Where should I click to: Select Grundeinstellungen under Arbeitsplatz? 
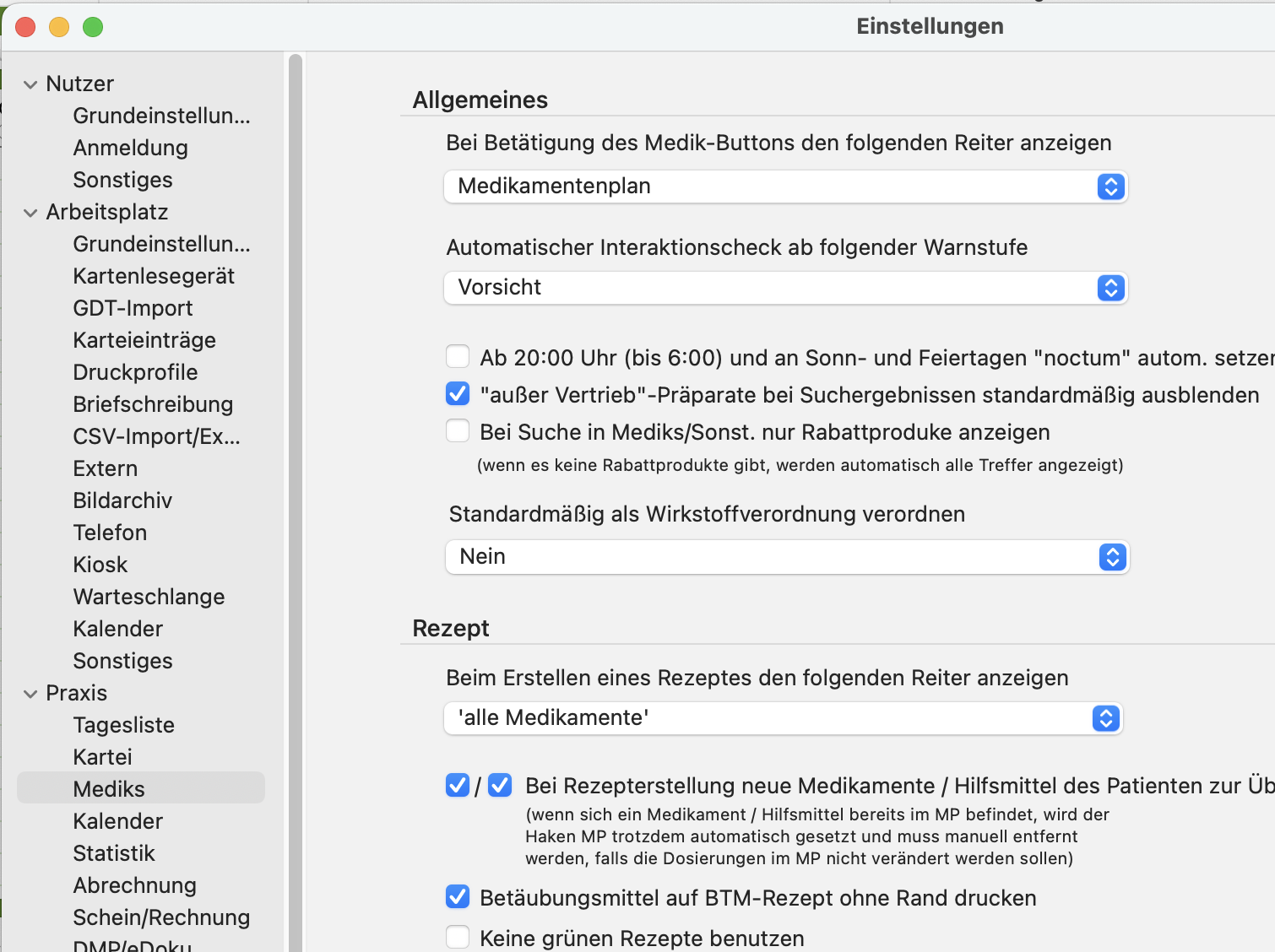(x=161, y=244)
